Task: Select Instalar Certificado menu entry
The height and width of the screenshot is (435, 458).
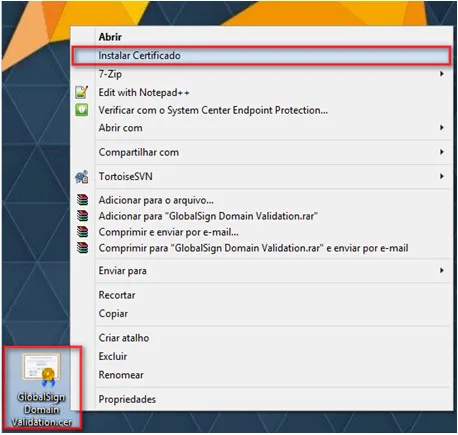Action: tap(262, 55)
